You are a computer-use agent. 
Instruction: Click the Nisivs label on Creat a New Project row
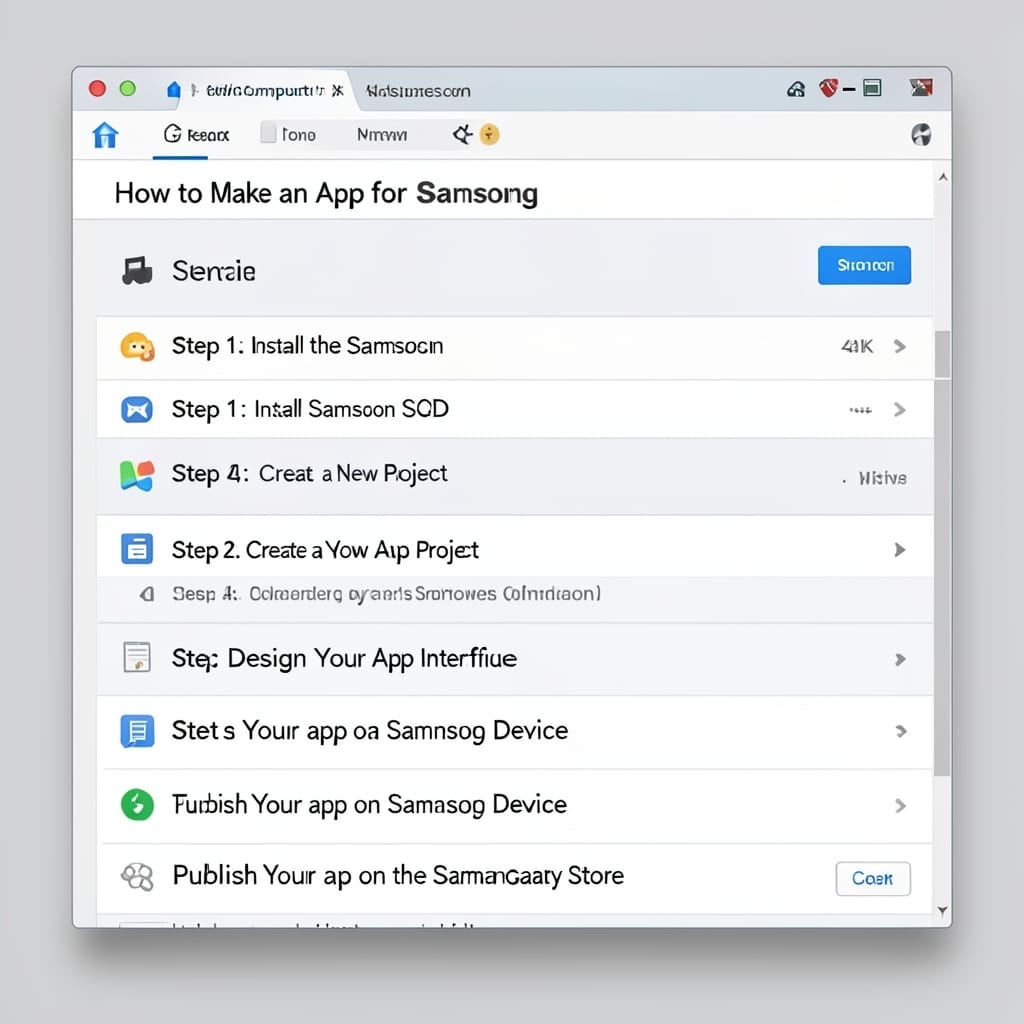point(882,478)
